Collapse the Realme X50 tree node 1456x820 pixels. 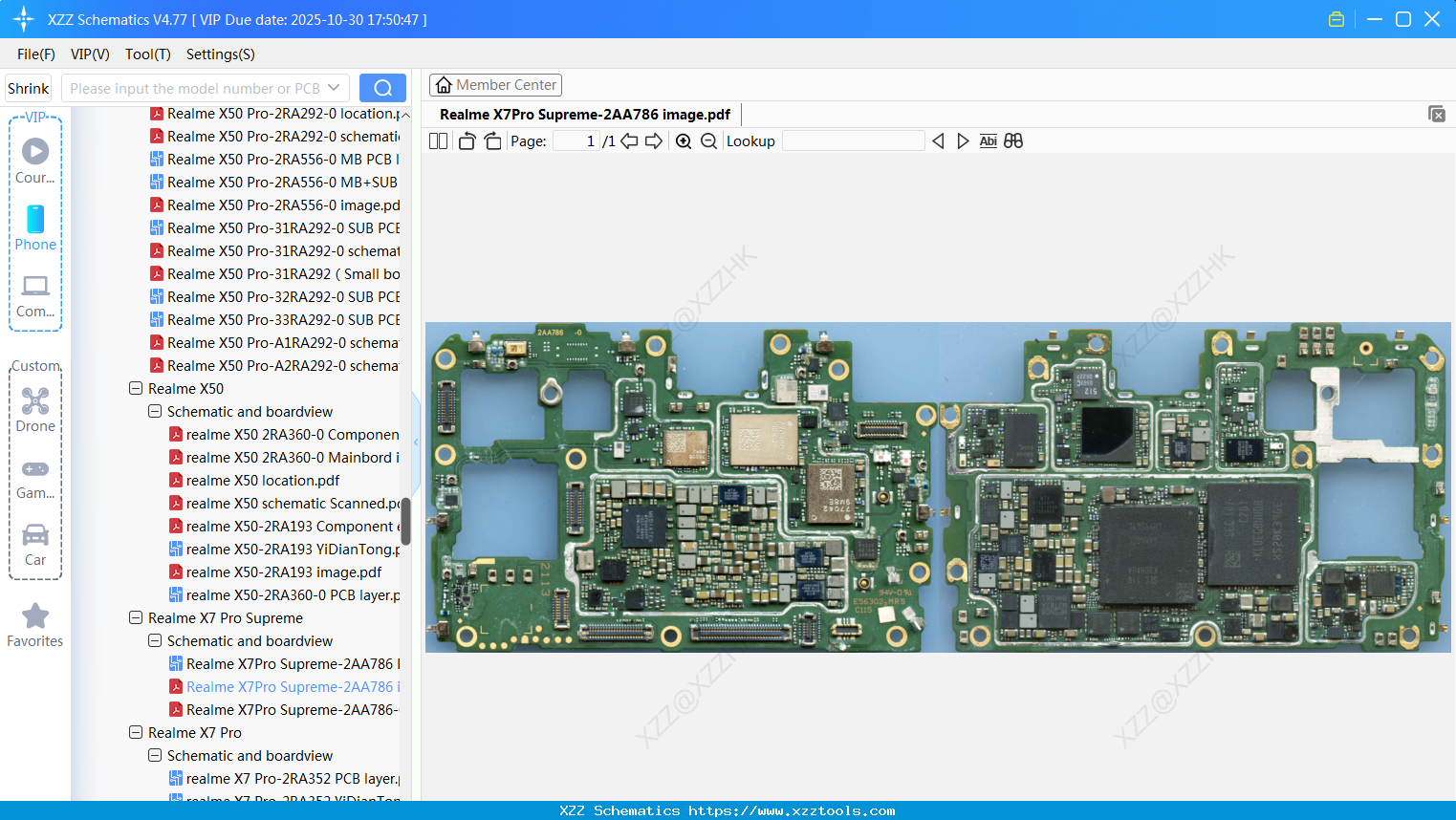pos(136,389)
